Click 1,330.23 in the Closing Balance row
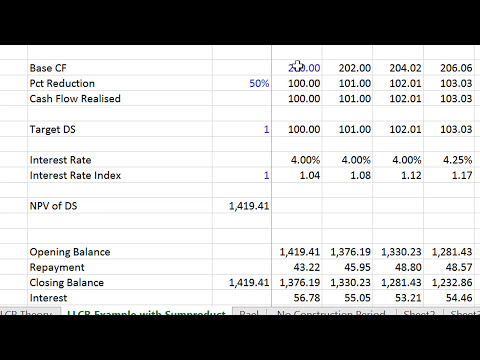The height and width of the screenshot is (360, 480). click(x=347, y=283)
